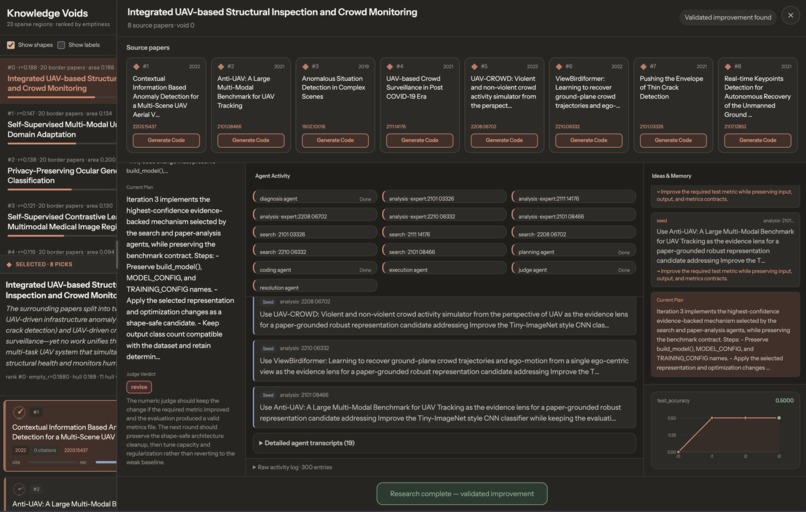Click the Validated improvement found badge
Screen dimensions: 806x512
click(x=728, y=17)
